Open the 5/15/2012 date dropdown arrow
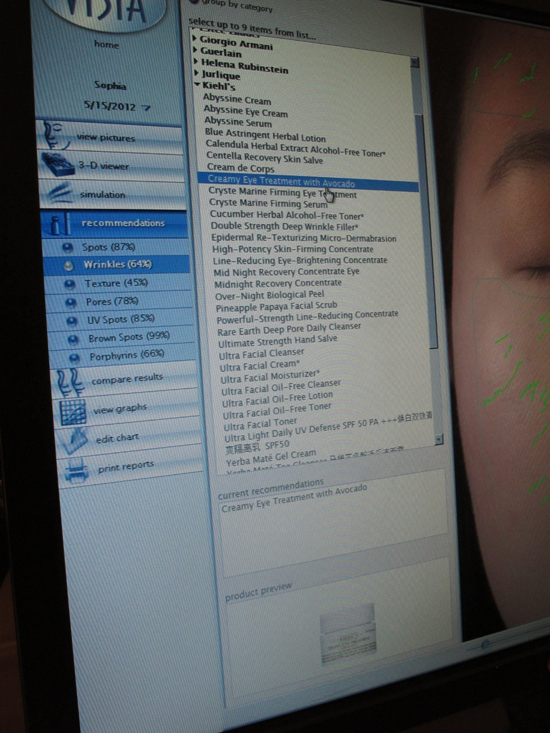The image size is (550, 733). tap(146, 108)
